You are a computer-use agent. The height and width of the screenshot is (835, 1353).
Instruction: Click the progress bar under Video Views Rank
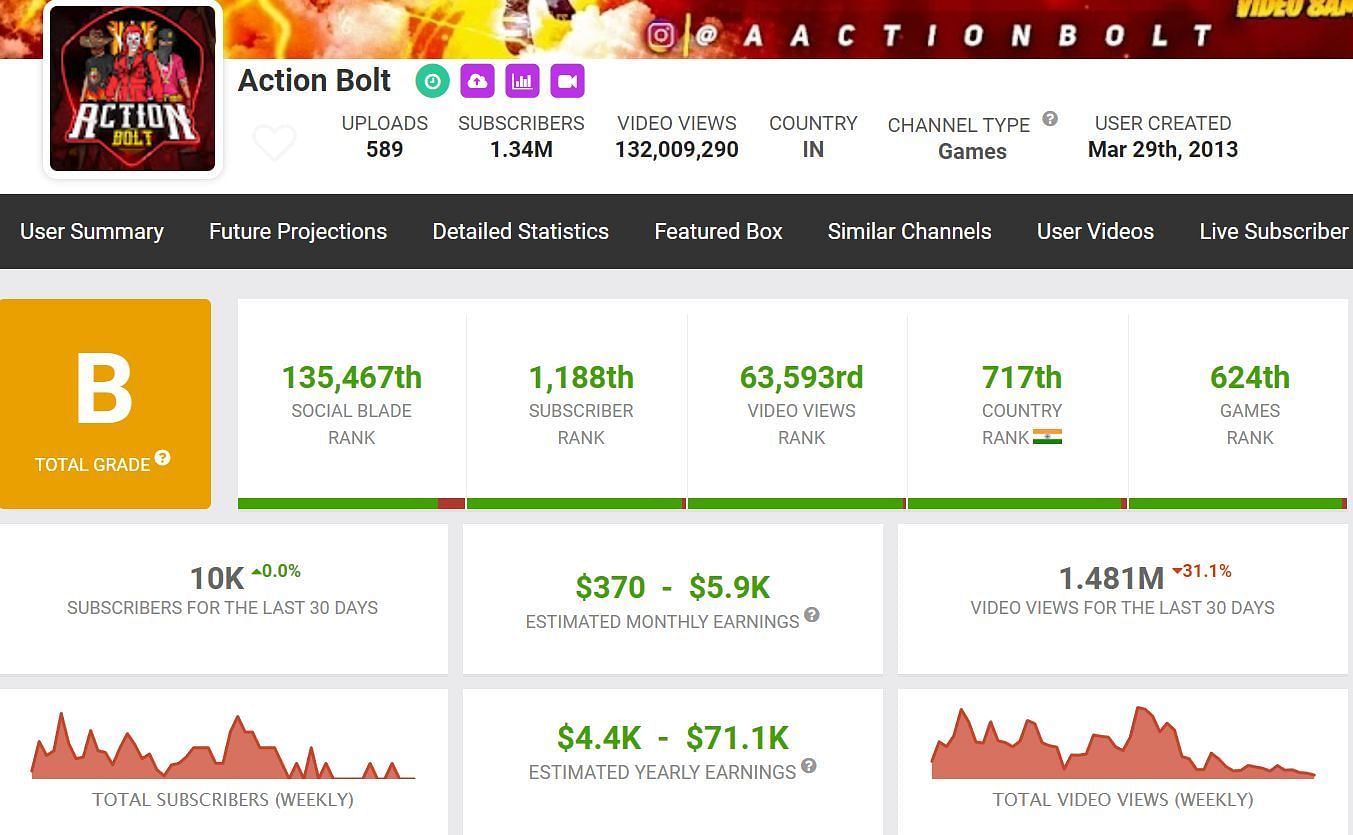(797, 503)
